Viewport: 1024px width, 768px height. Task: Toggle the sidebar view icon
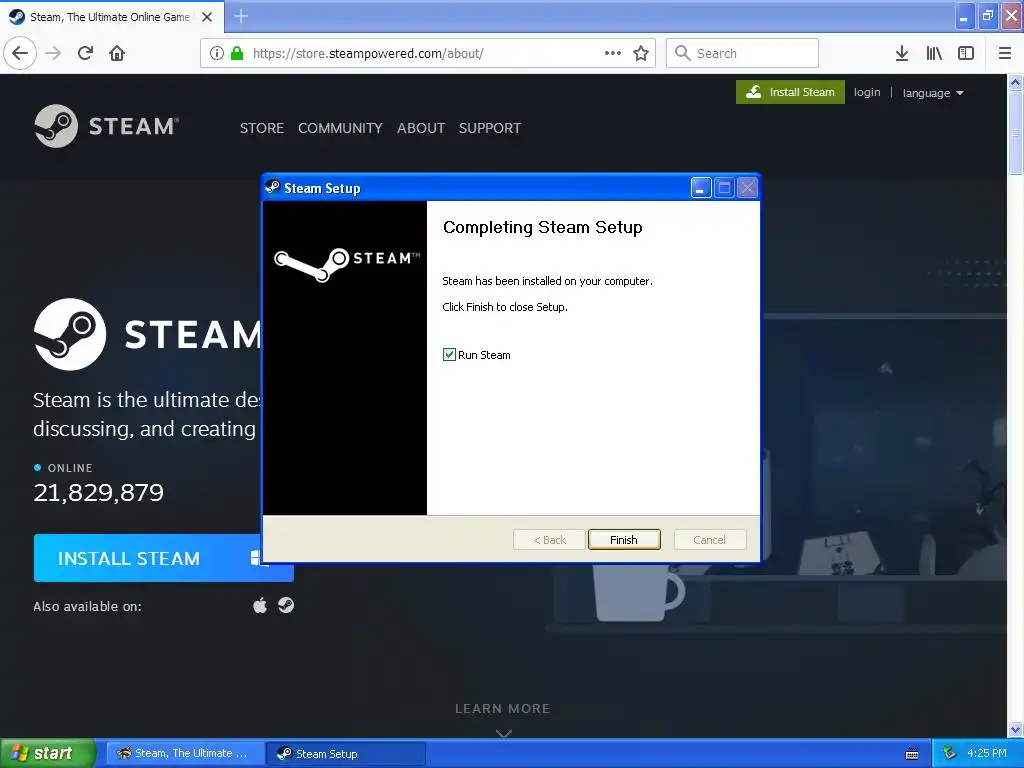tap(966, 53)
